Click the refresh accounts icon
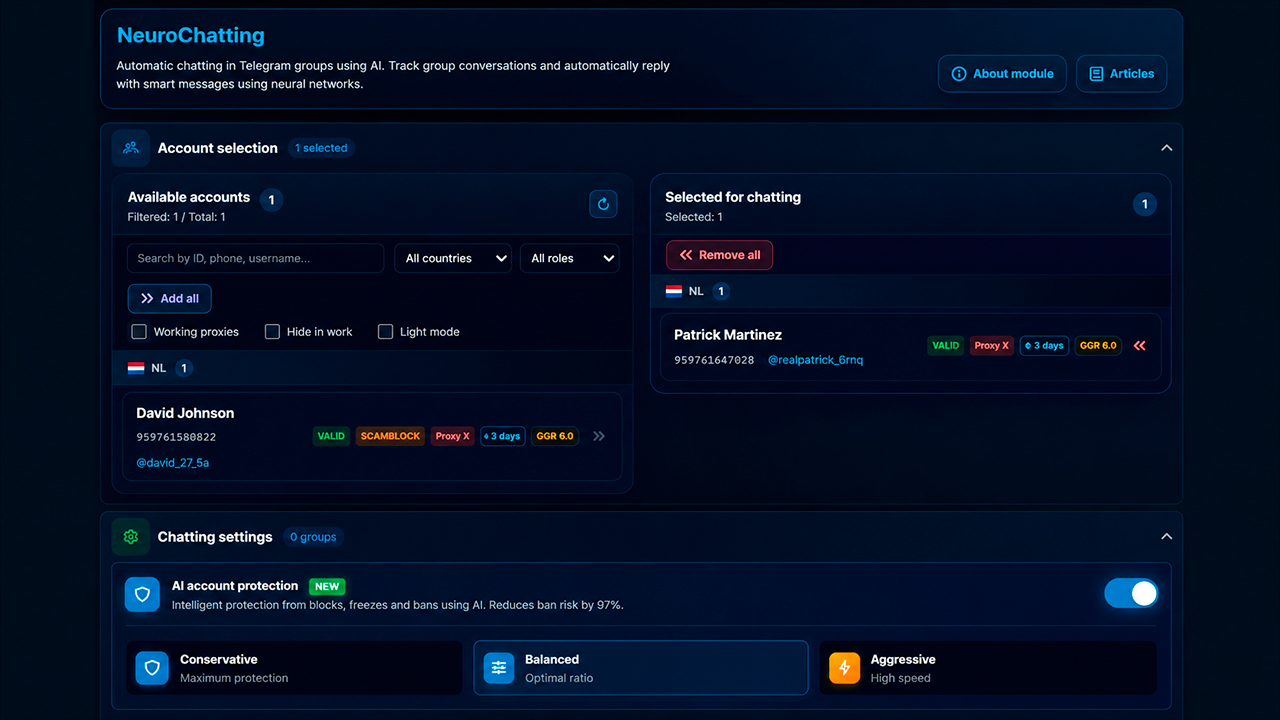 [x=603, y=204]
